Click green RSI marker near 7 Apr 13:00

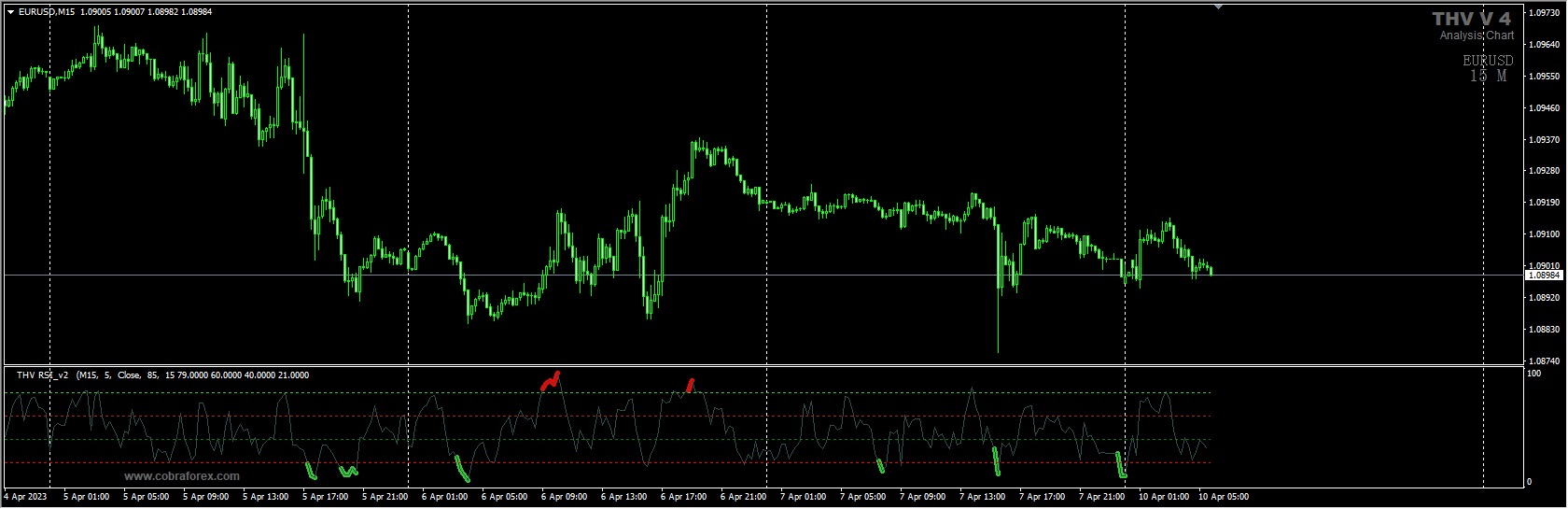click(996, 461)
